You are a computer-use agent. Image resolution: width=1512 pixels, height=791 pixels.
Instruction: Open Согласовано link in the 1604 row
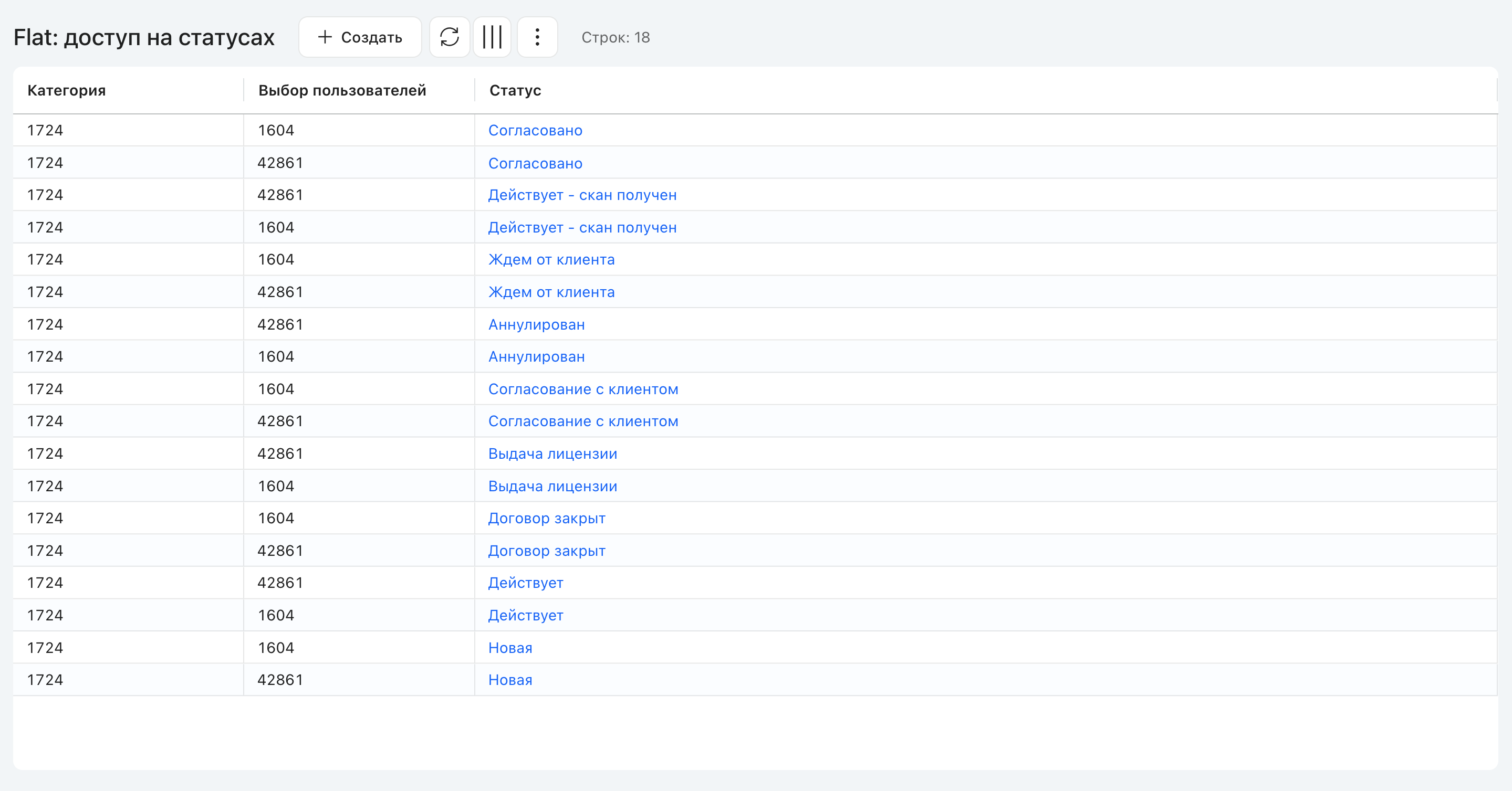click(x=535, y=130)
